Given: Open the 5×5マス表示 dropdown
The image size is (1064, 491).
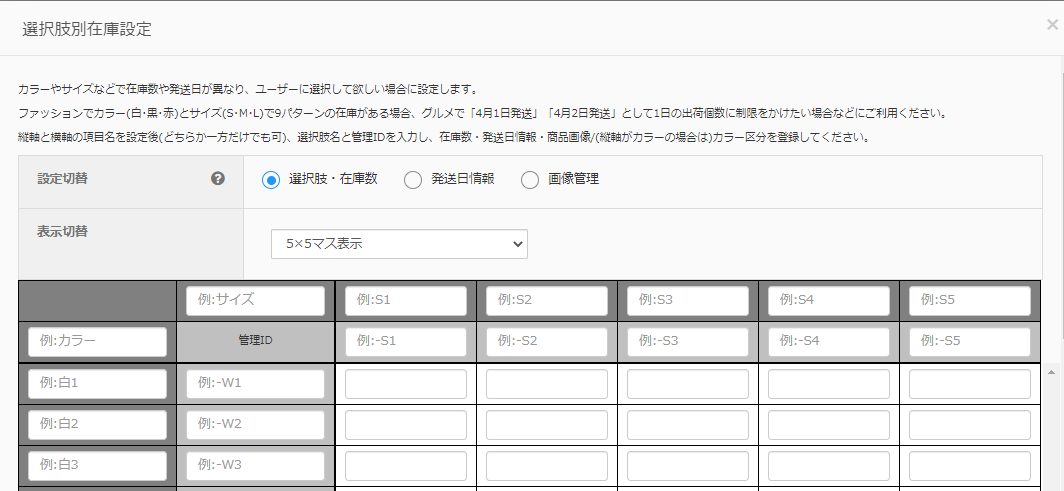Looking at the screenshot, I should point(399,243).
